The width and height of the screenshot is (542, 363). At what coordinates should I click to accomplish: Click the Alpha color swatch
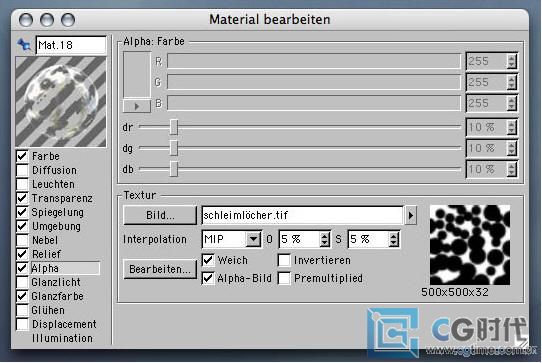coord(137,75)
